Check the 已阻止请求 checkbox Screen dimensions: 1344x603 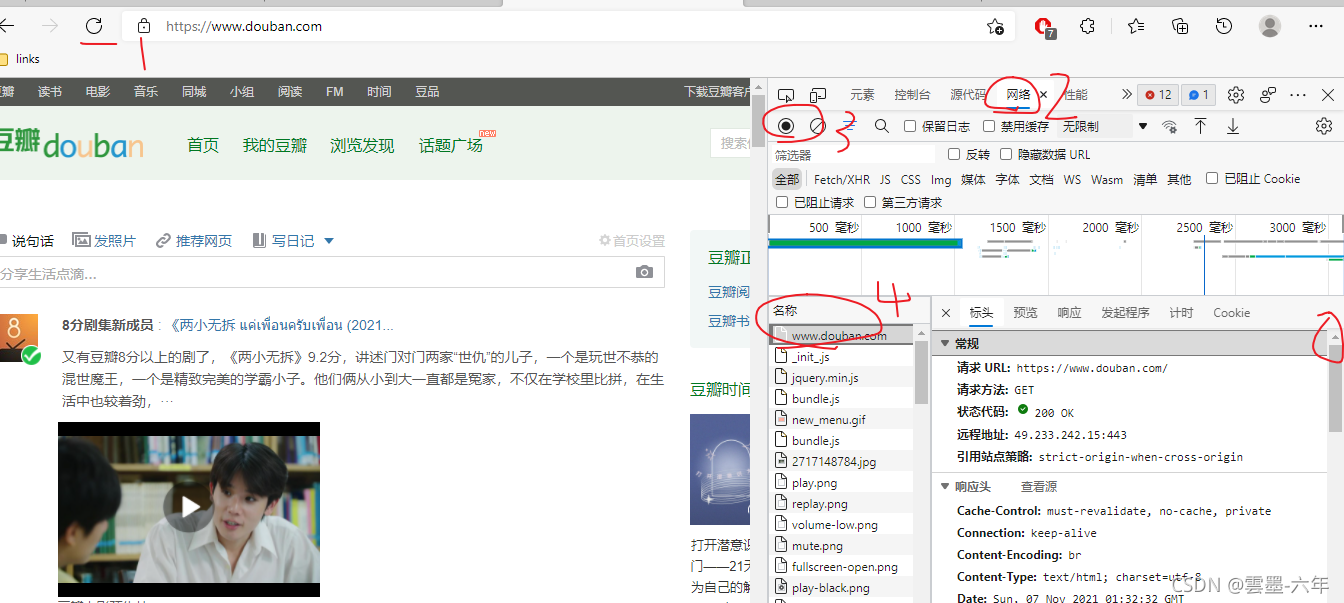click(782, 202)
